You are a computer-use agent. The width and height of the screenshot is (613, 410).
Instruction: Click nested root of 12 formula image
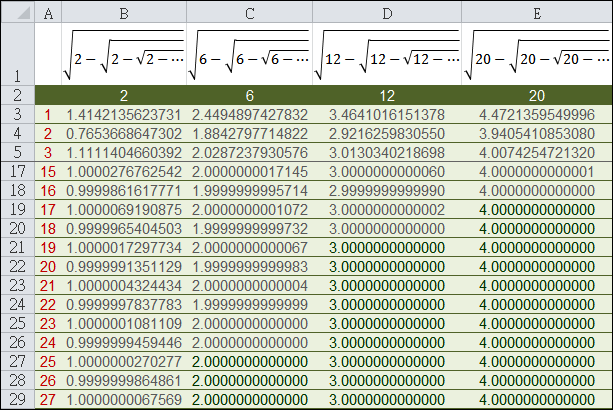pos(387,55)
